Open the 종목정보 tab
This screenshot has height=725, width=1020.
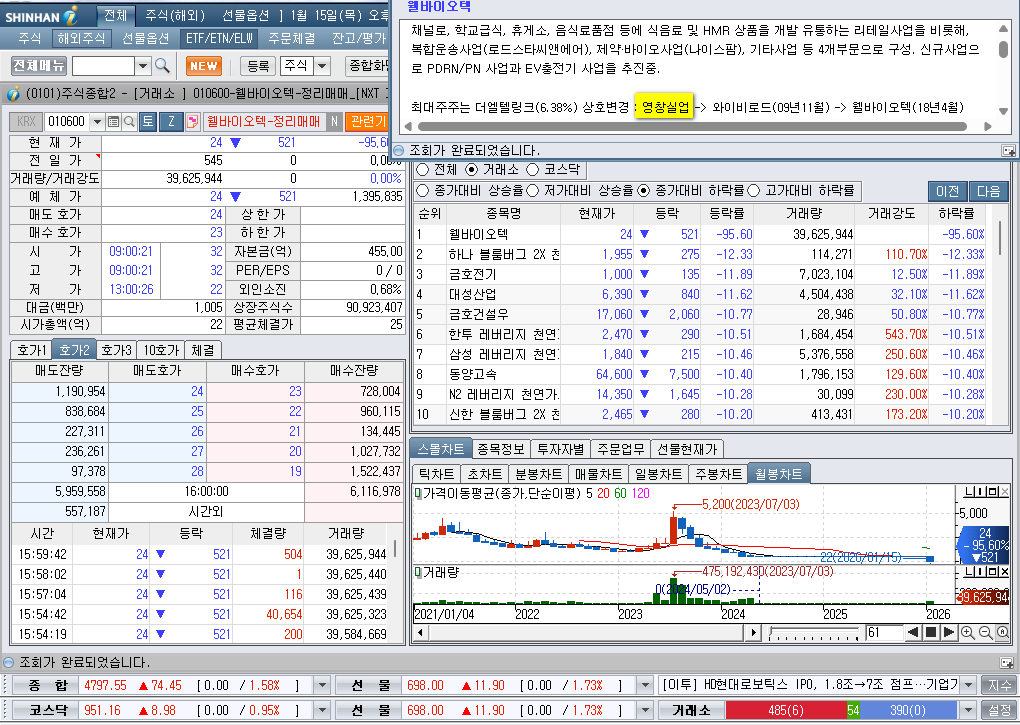[x=501, y=449]
